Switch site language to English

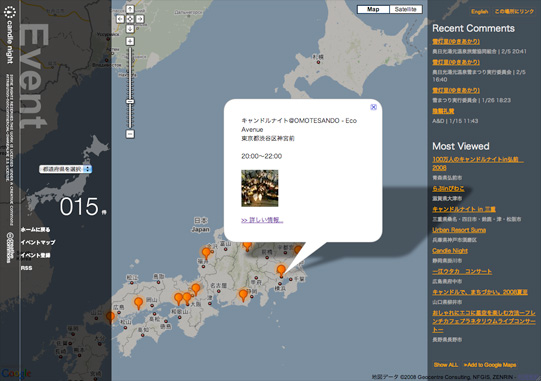480,12
